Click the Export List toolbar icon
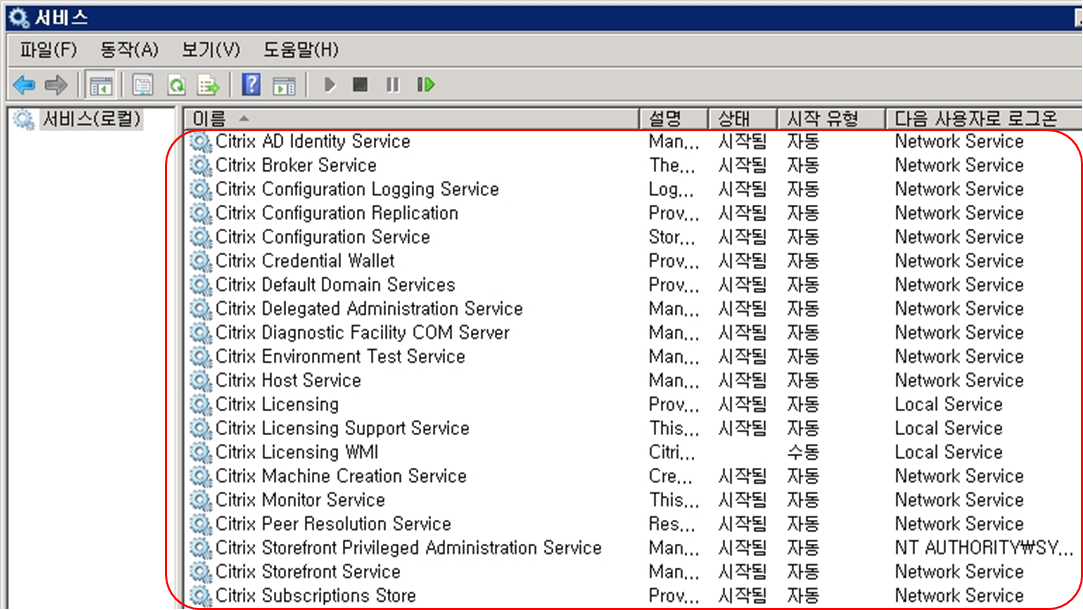The height and width of the screenshot is (610, 1083). pos(209,86)
